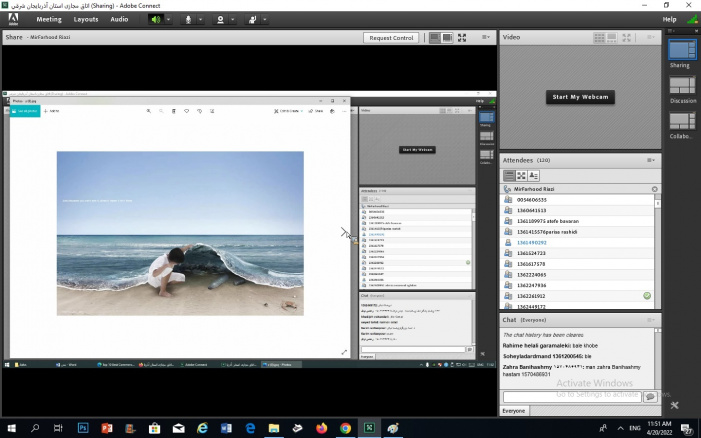Click the Request Control button
The image size is (701, 438).
coord(391,38)
